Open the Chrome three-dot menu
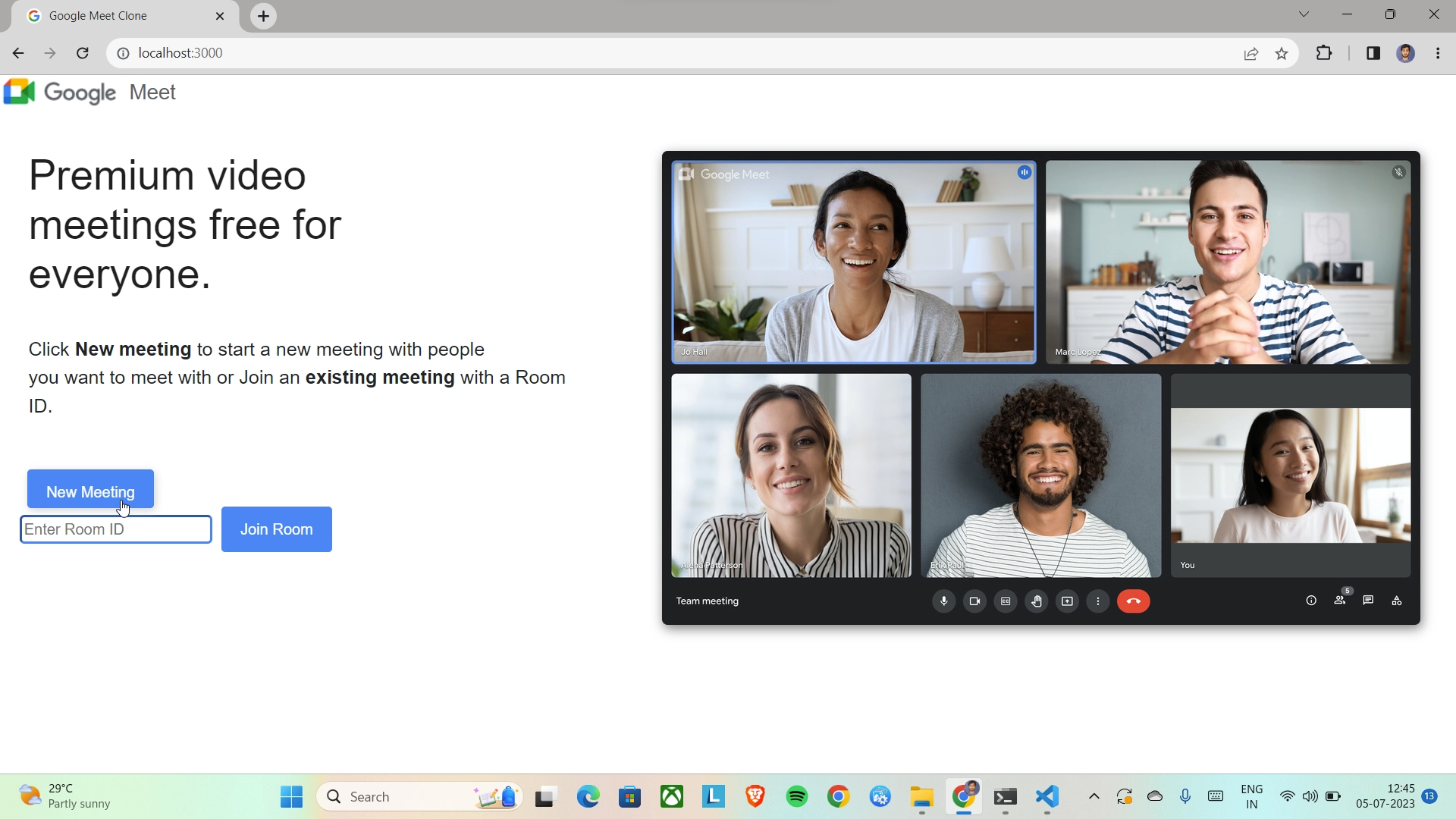The image size is (1456, 819). [x=1438, y=53]
